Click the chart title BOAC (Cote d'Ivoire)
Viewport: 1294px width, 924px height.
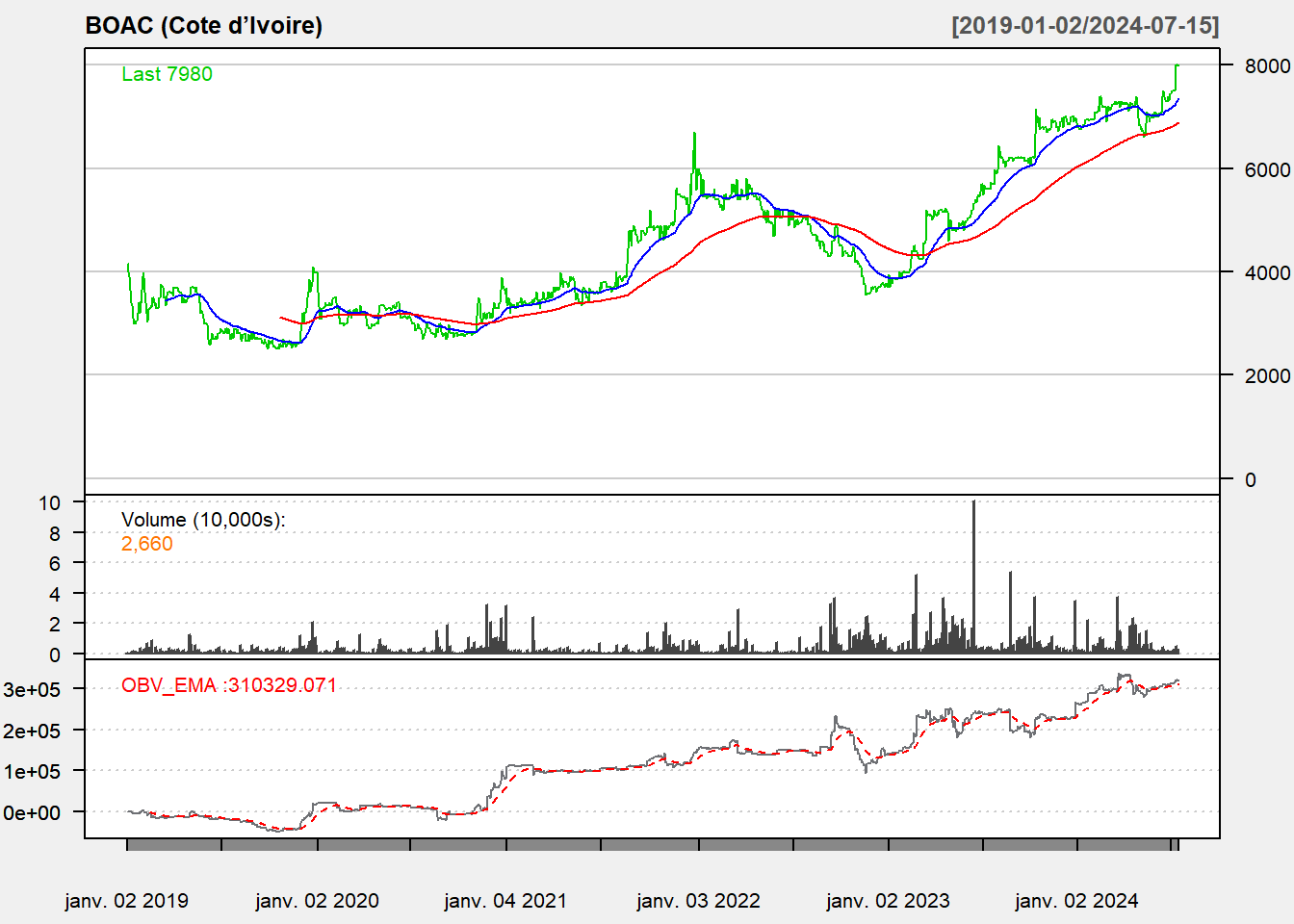click(x=203, y=26)
